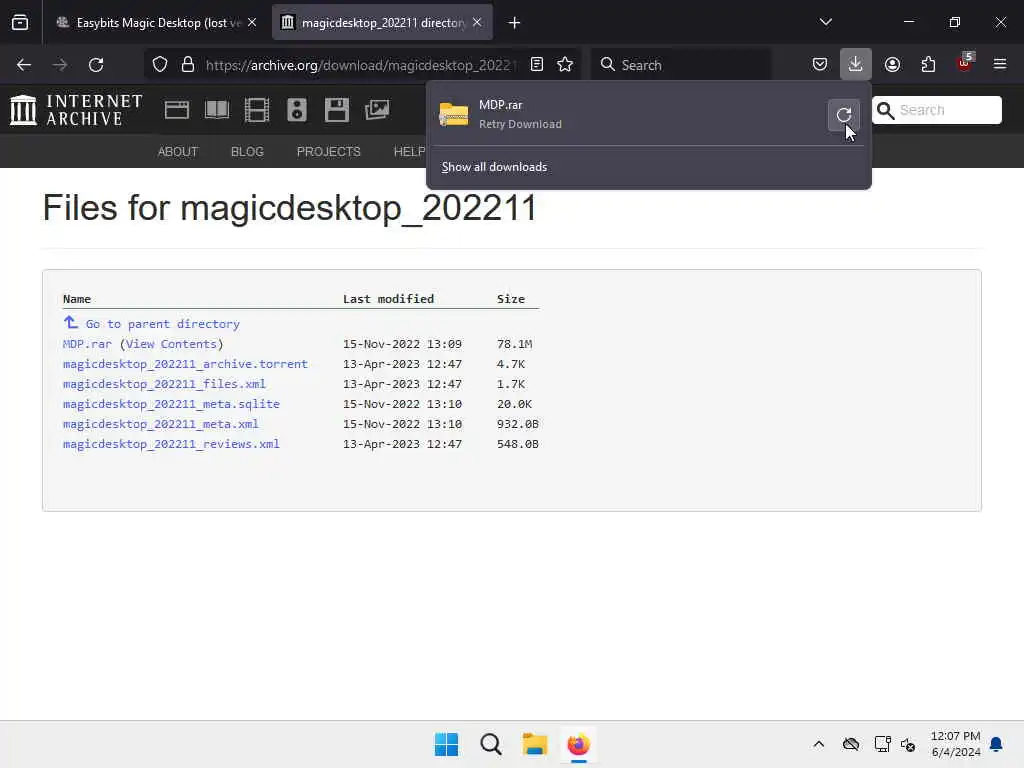Open MDP.rar file in downloads panel

[627, 114]
